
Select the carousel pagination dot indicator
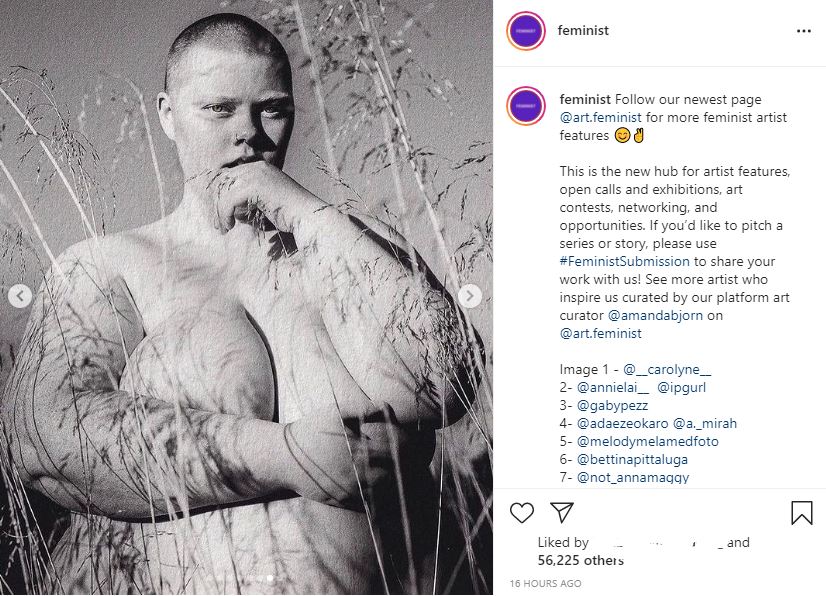270,578
